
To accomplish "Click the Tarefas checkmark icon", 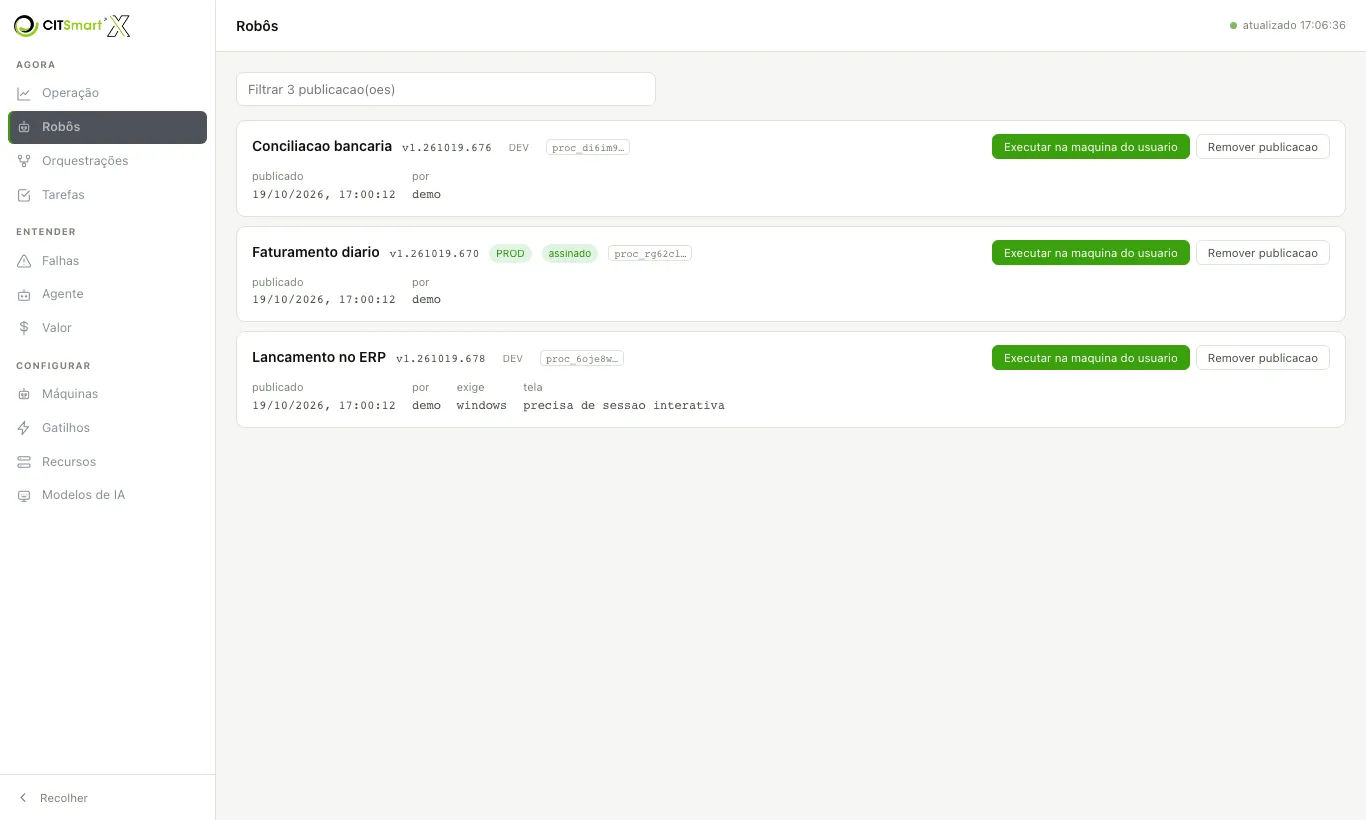I will pyautogui.click(x=24, y=195).
